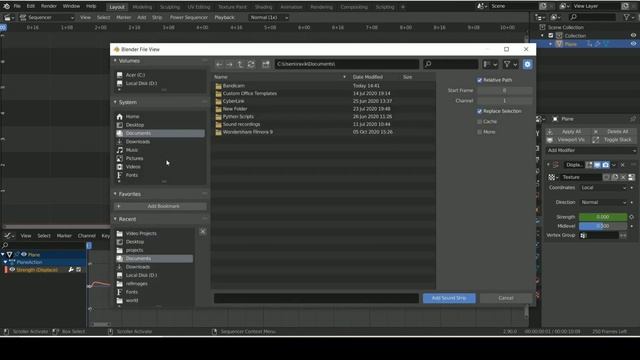Switch to the Layout workspace tab
640x360 pixels.
[x=117, y=7]
